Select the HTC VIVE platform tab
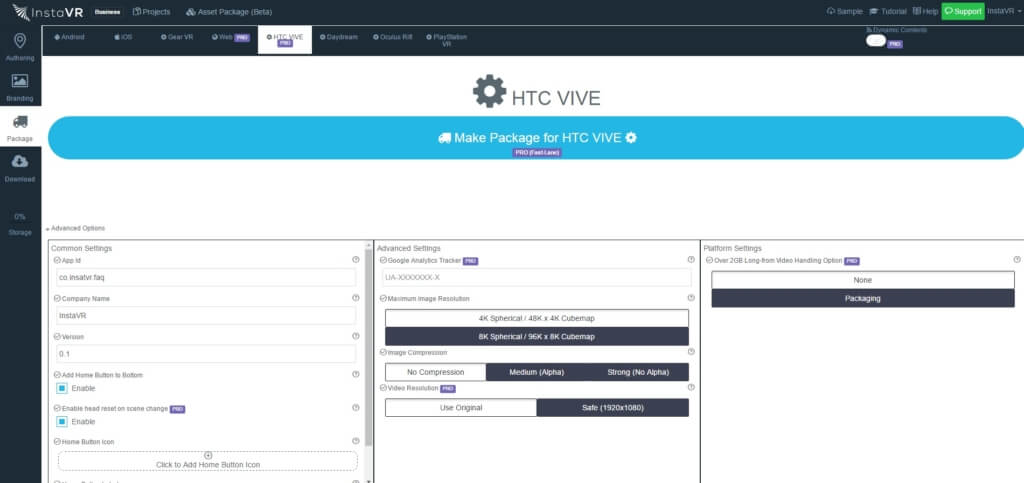This screenshot has width=1024, height=483. coord(285,40)
